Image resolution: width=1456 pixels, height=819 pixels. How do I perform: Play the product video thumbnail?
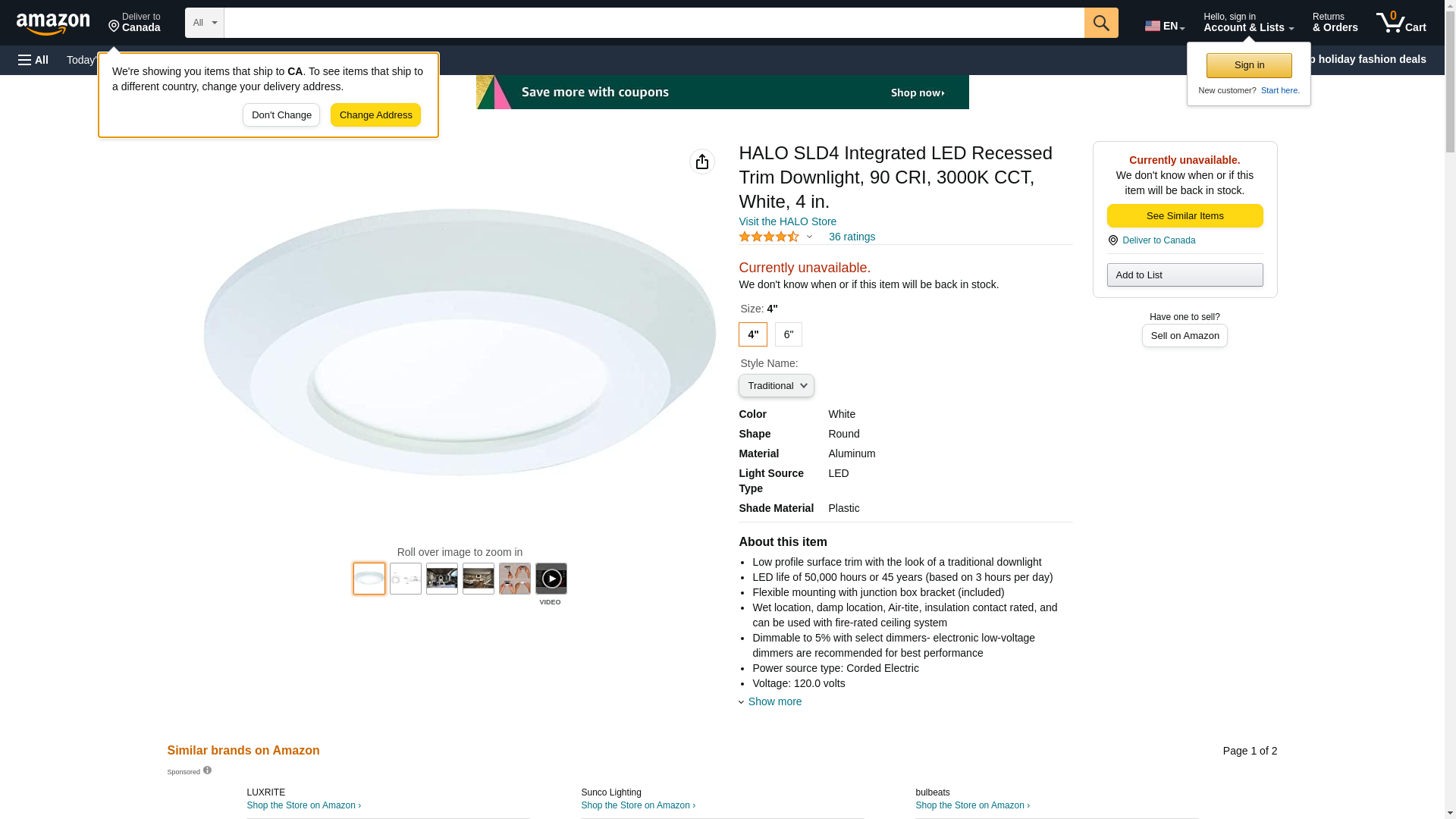[551, 579]
